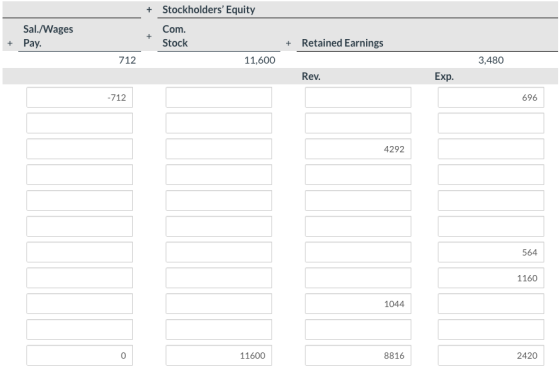Screen dimensions: 560x382
Task: Select the empty Rev. field in the 1160 row
Action: 358,278
